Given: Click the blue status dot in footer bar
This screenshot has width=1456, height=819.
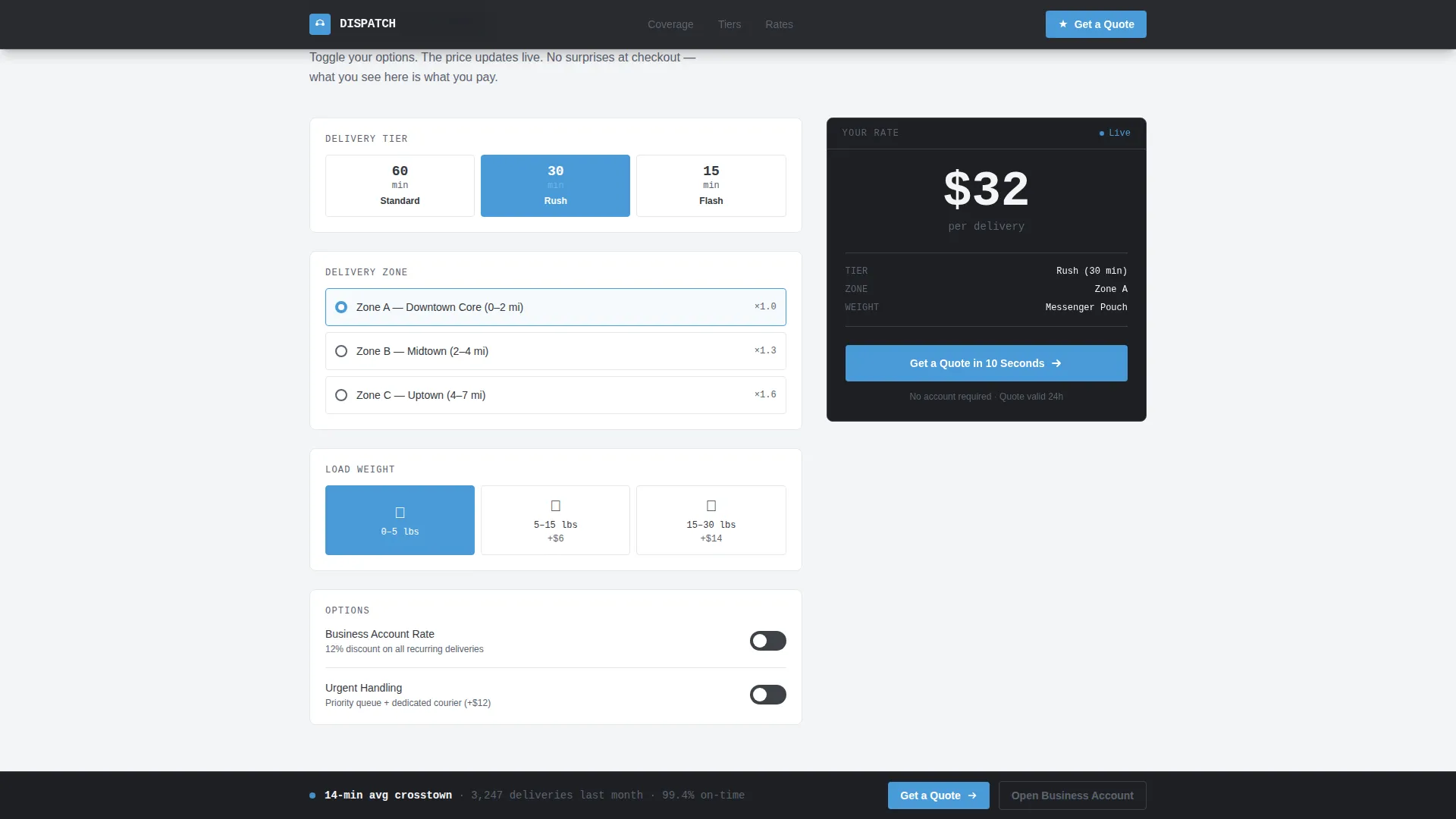Looking at the screenshot, I should [312, 795].
